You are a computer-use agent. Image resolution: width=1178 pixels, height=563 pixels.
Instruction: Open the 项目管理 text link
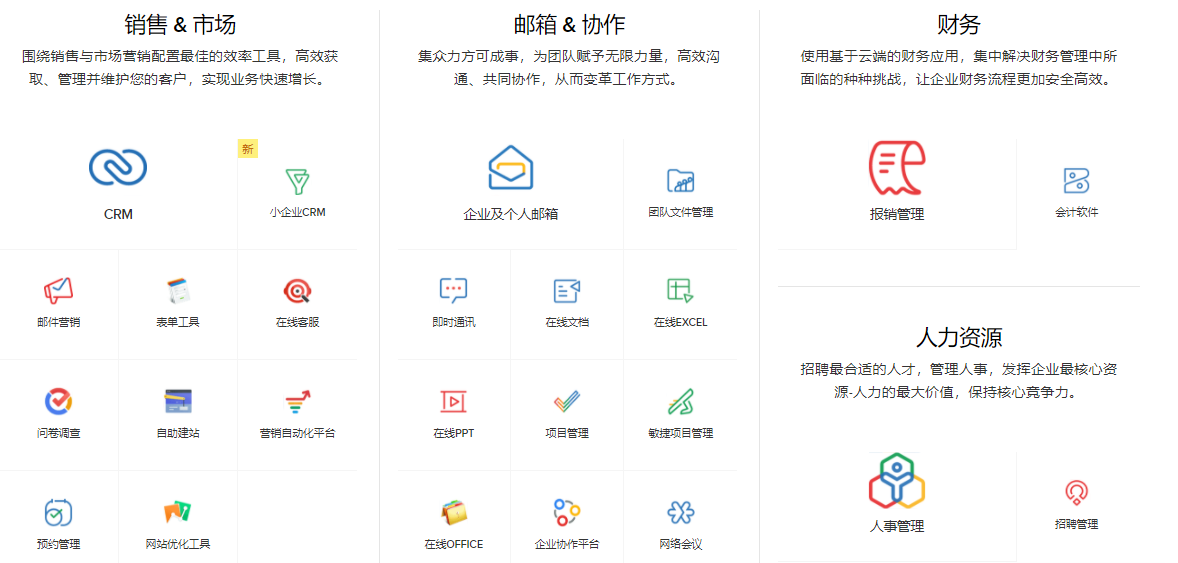tap(567, 434)
